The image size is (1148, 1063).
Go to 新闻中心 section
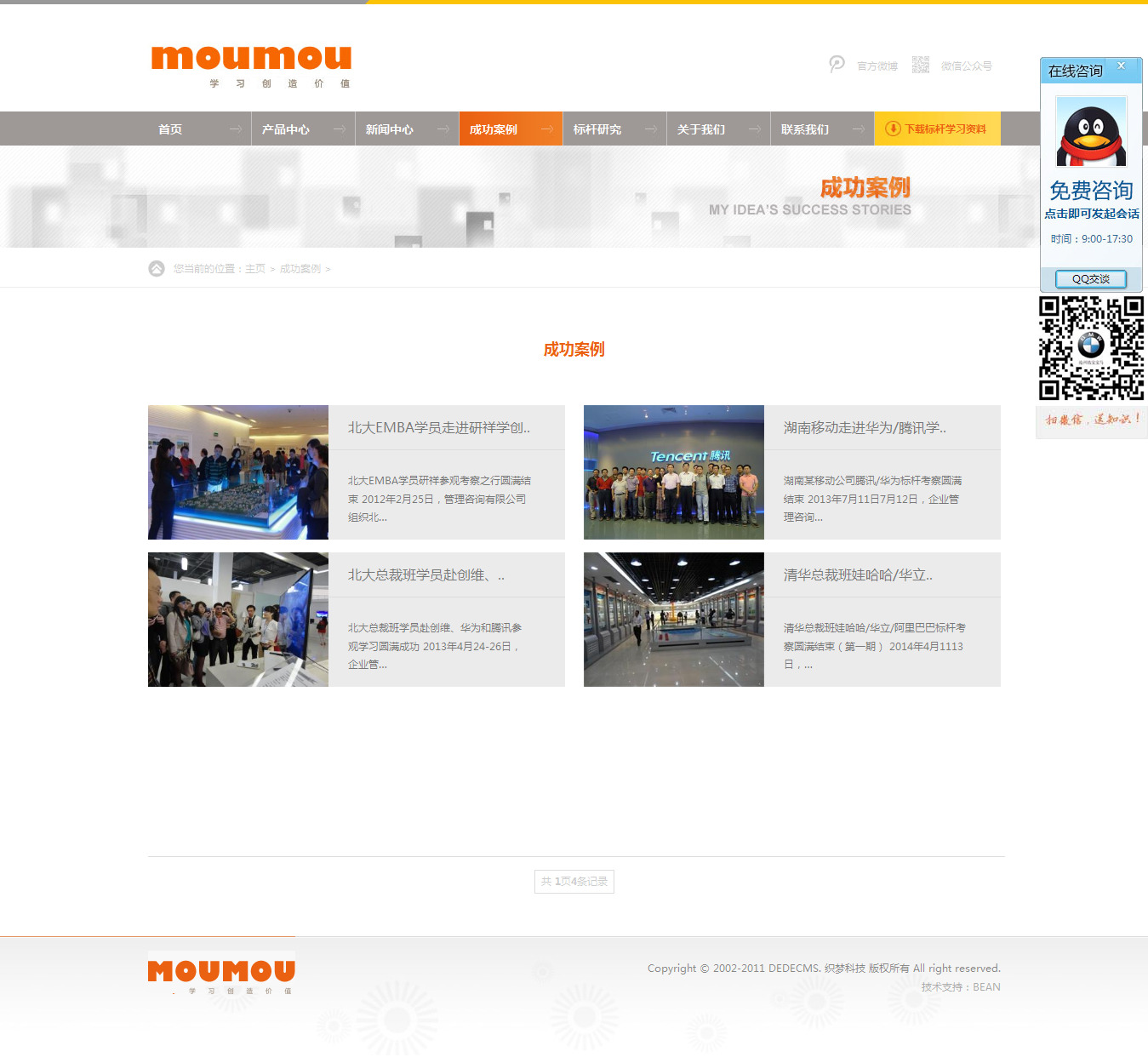[390, 129]
